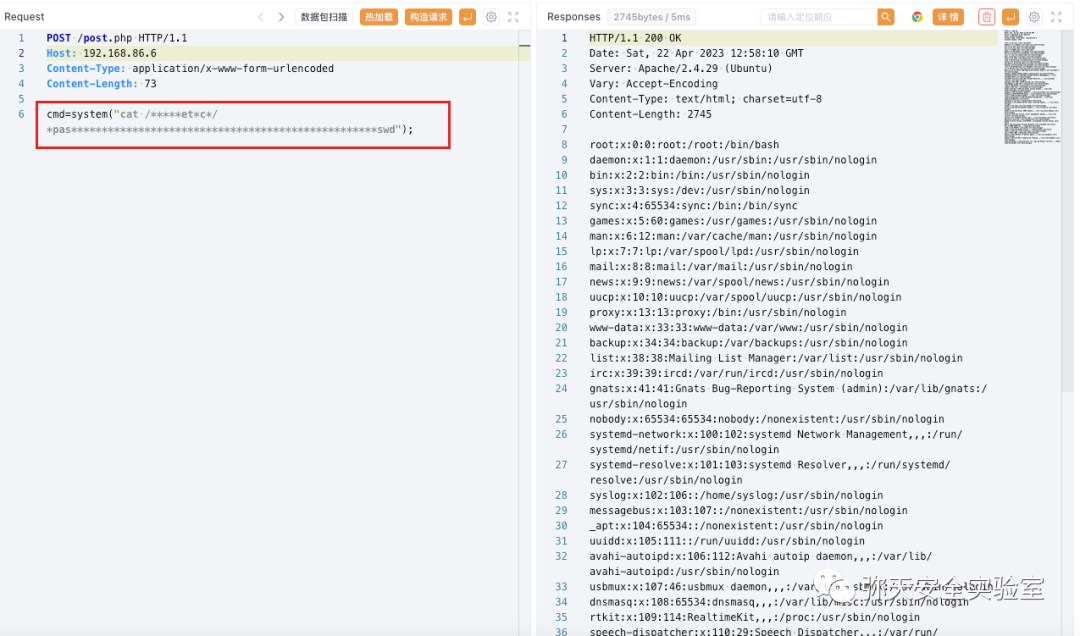
Task: Click the Host: 192.168.86.6 header line
Action: click(x=101, y=53)
